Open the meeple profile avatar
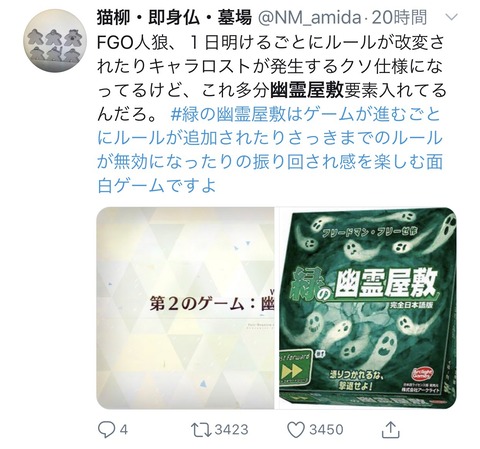The width and height of the screenshot is (480, 449). [x=55, y=40]
